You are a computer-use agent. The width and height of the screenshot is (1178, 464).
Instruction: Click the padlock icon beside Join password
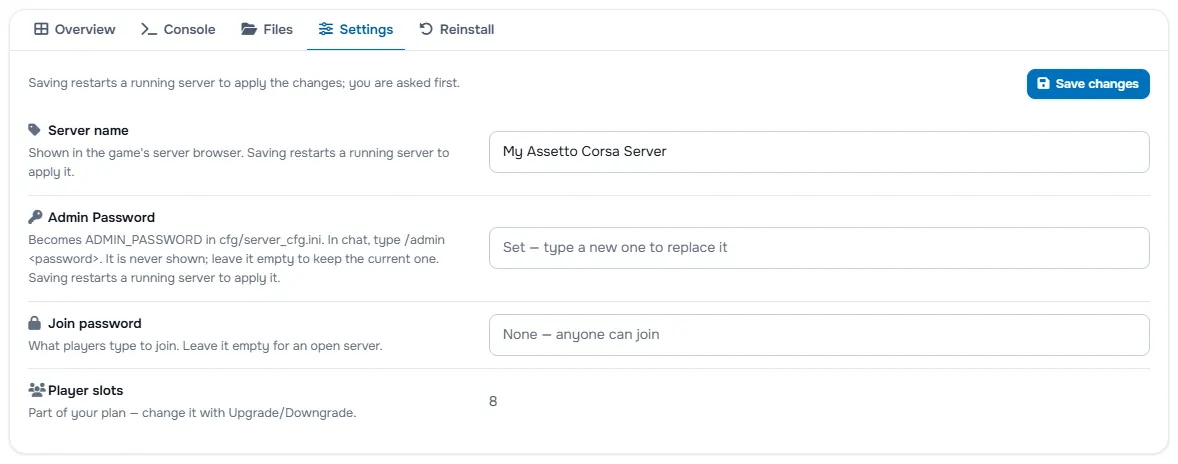click(35, 324)
